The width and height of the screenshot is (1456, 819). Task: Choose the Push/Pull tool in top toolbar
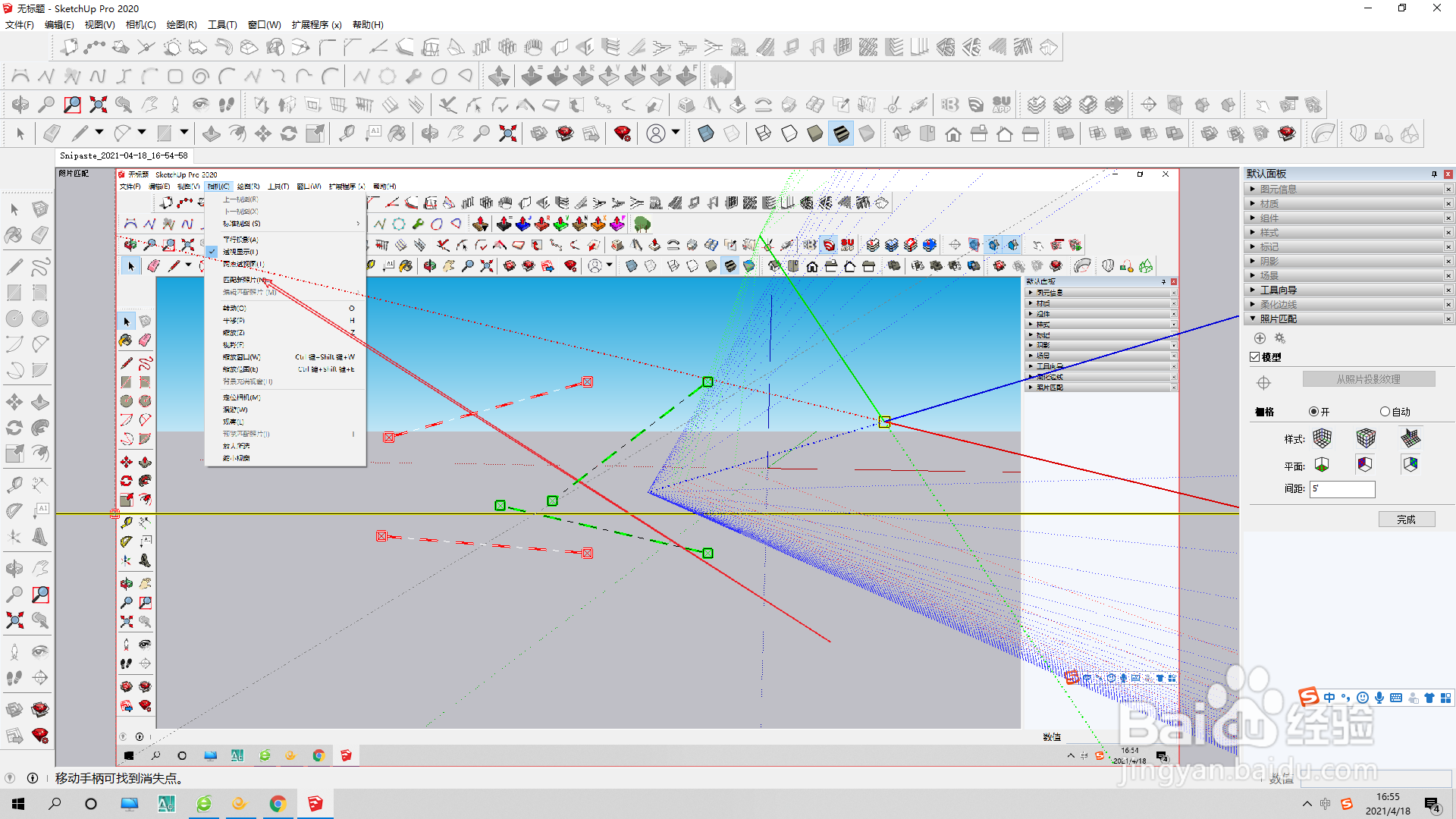212,134
